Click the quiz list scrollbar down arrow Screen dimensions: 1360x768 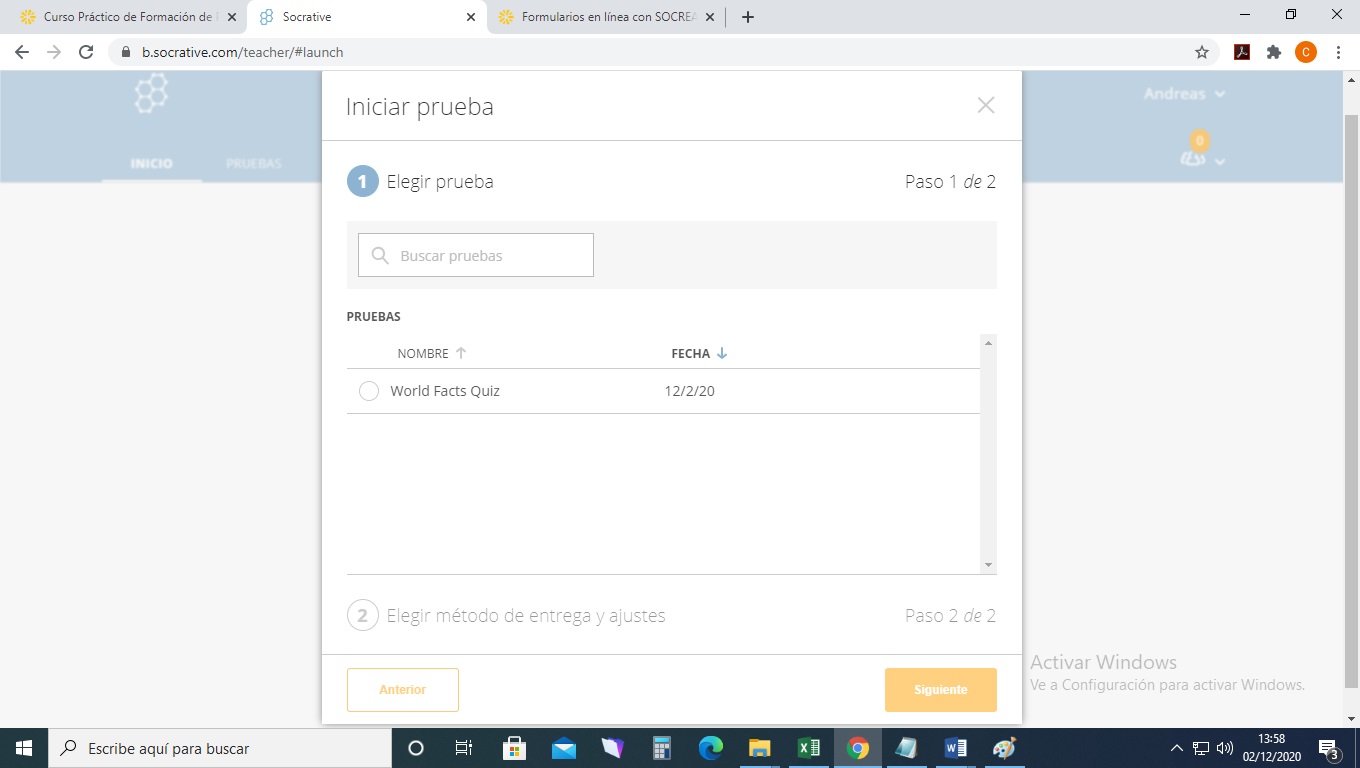(x=989, y=565)
